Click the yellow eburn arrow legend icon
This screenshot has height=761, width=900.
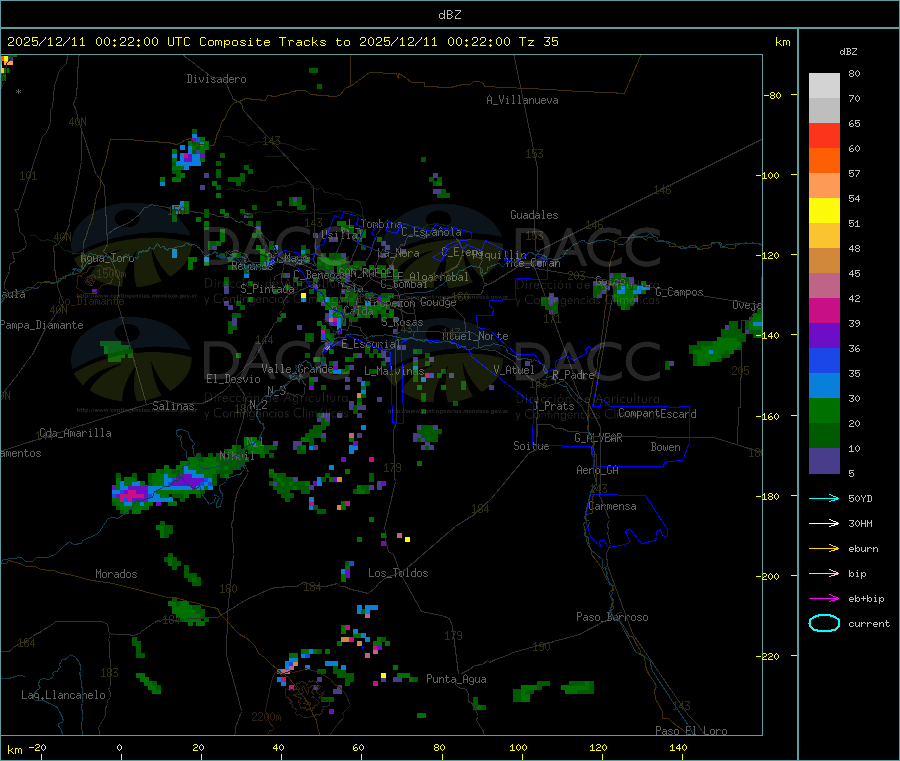click(824, 549)
